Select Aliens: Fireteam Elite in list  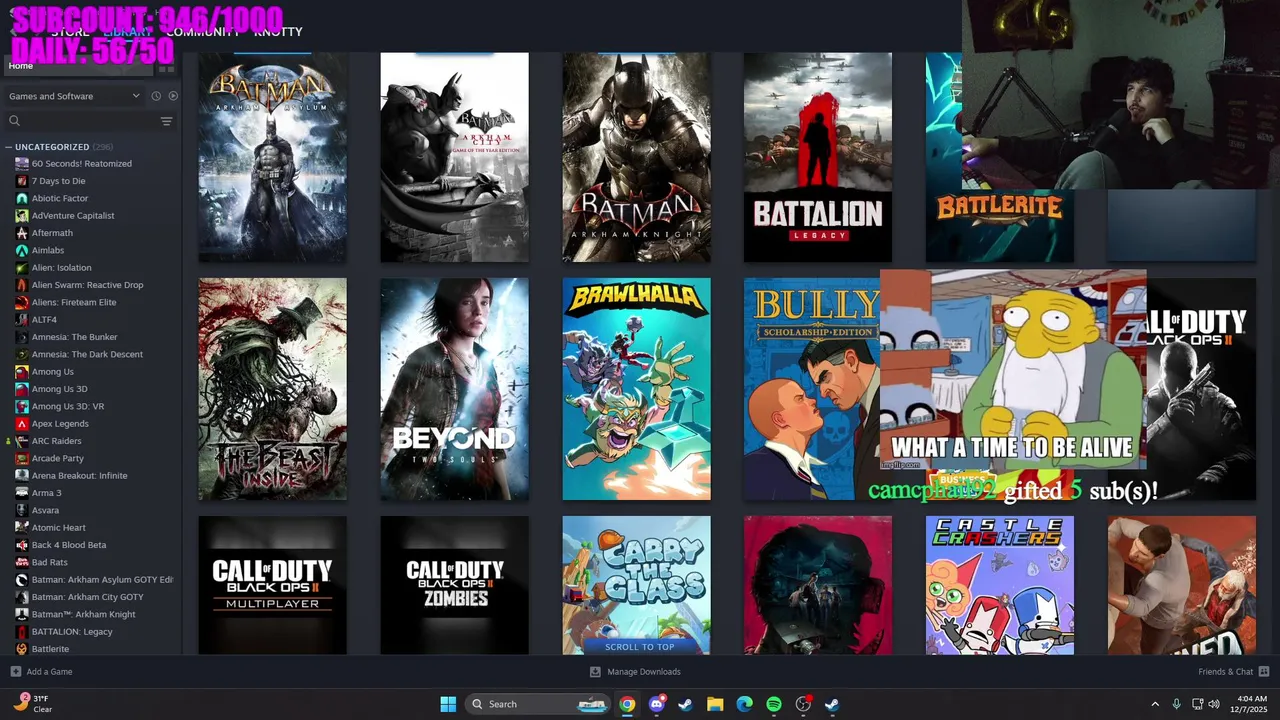(x=74, y=302)
